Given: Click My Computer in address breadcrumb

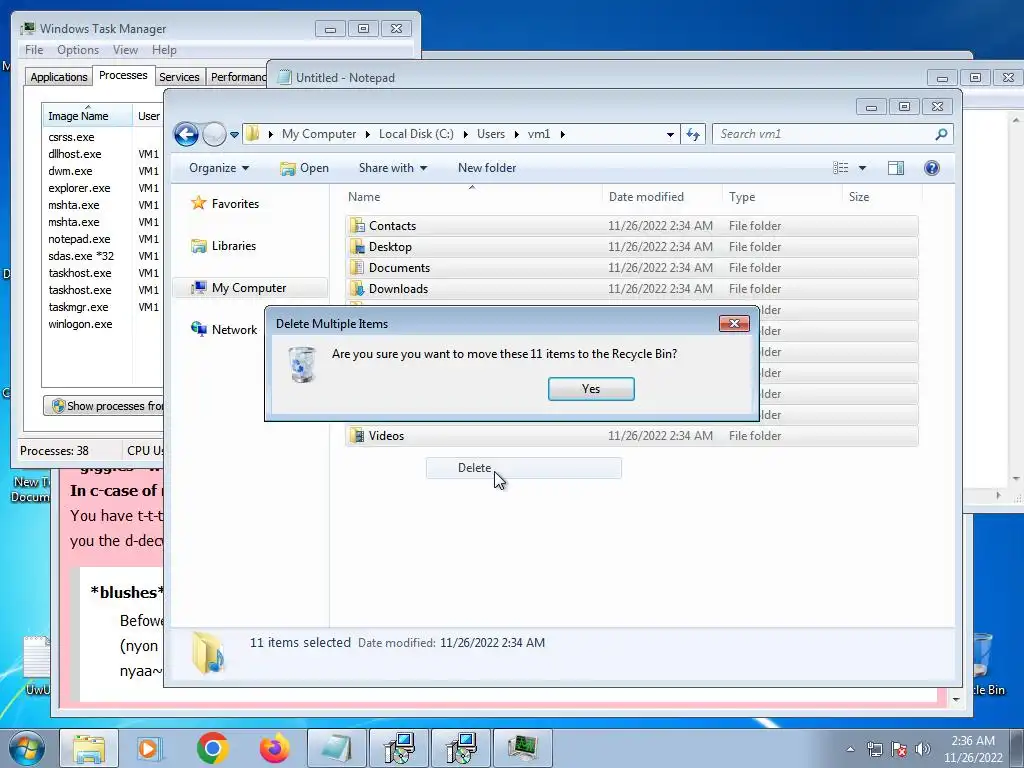Looking at the screenshot, I should (x=319, y=134).
